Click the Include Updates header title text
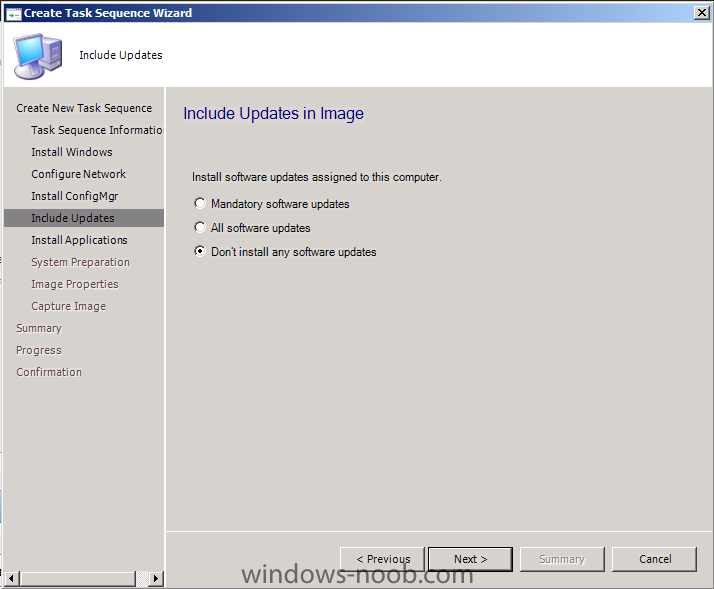 (121, 55)
